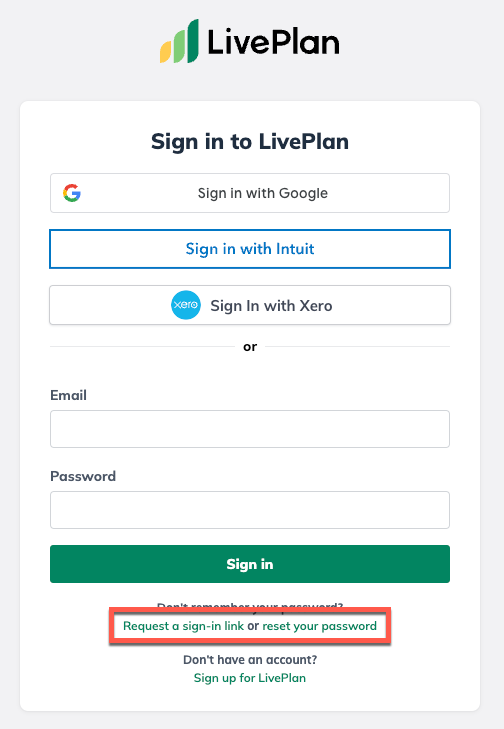504x729 pixels.
Task: Click the Google "G" logo icon
Action: tap(72, 193)
